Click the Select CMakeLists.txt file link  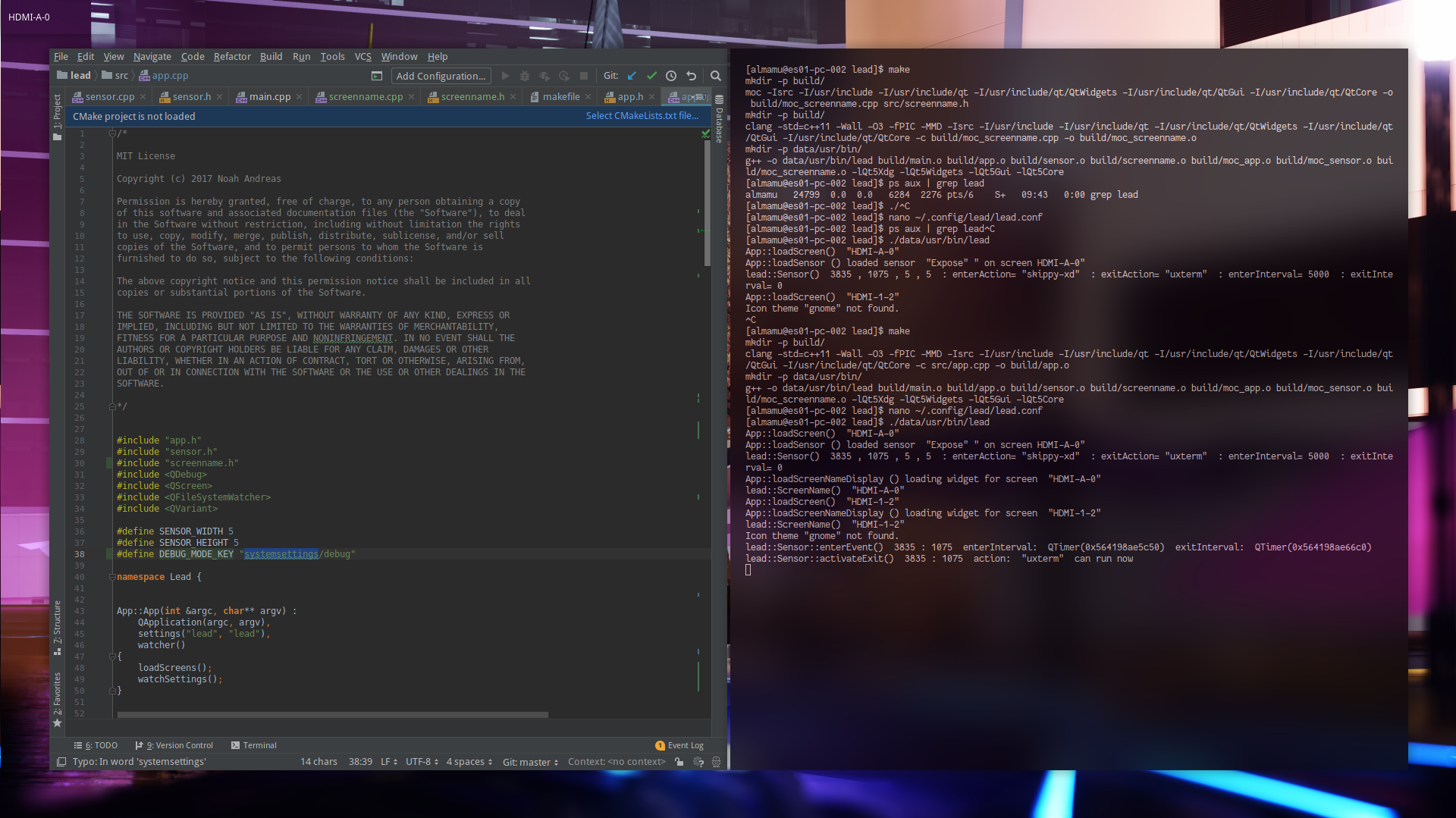coord(642,115)
